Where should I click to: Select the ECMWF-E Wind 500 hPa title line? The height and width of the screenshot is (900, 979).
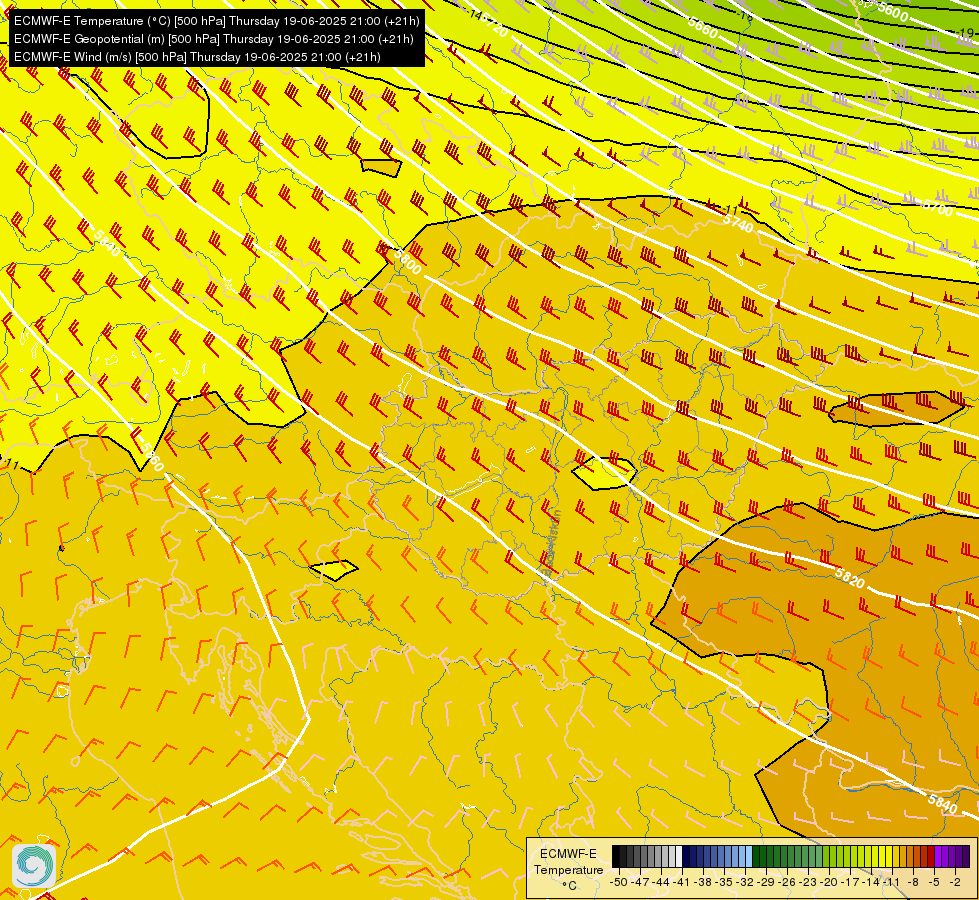click(197, 57)
